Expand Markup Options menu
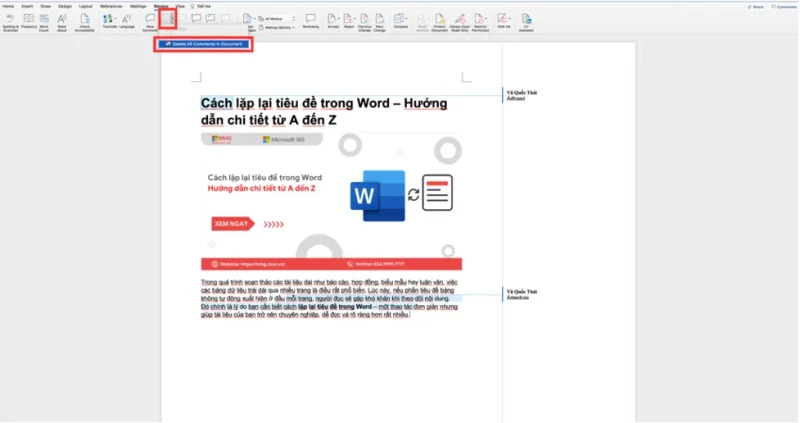 point(277,28)
